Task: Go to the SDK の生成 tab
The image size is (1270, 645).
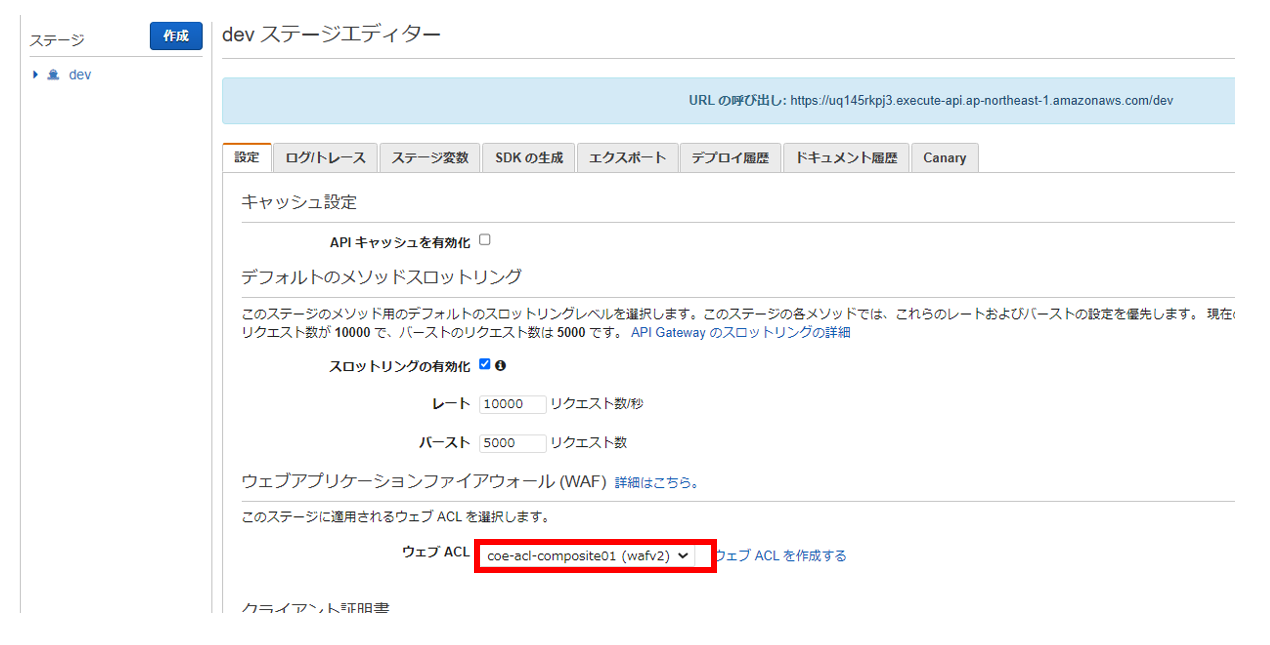Action: 528,158
